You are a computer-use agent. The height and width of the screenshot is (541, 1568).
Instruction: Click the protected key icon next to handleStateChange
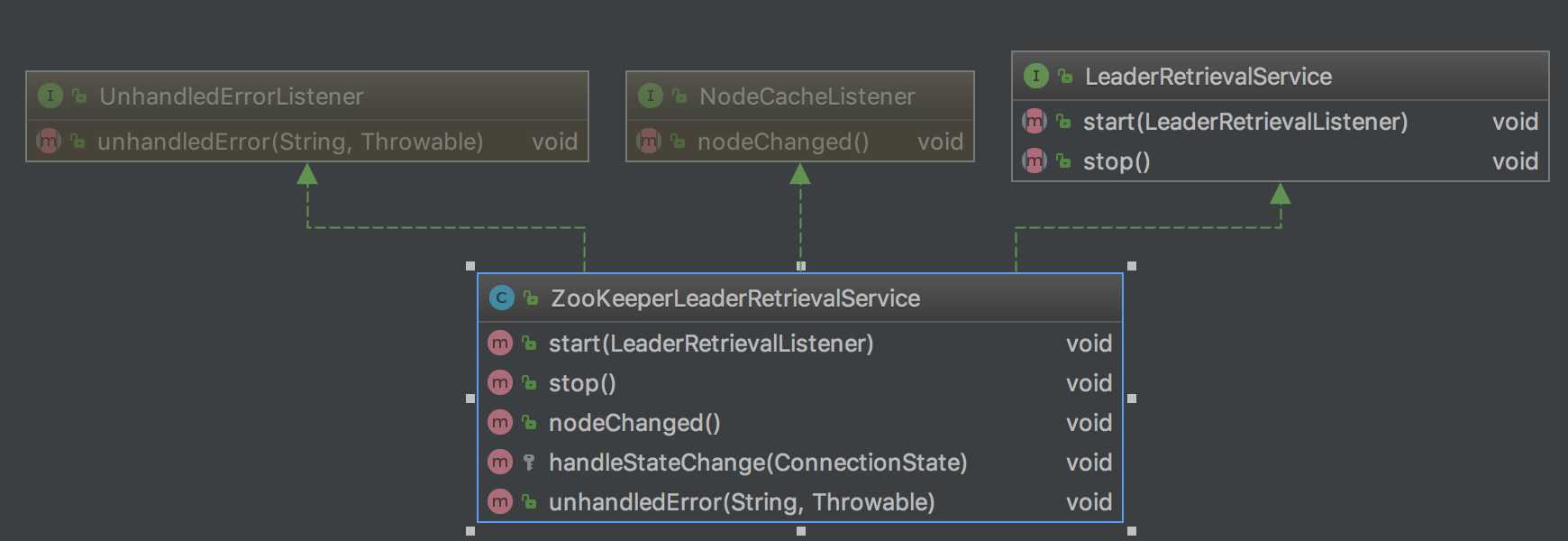click(529, 462)
